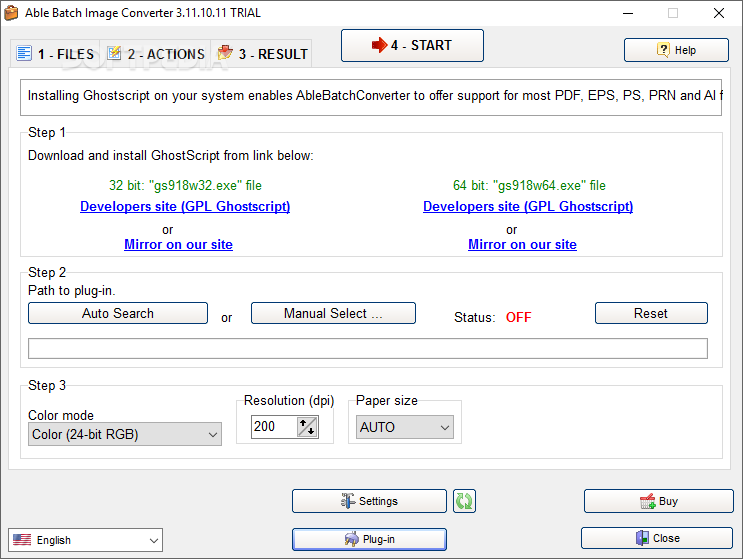Click the refresh icon beside Settings

464,501
